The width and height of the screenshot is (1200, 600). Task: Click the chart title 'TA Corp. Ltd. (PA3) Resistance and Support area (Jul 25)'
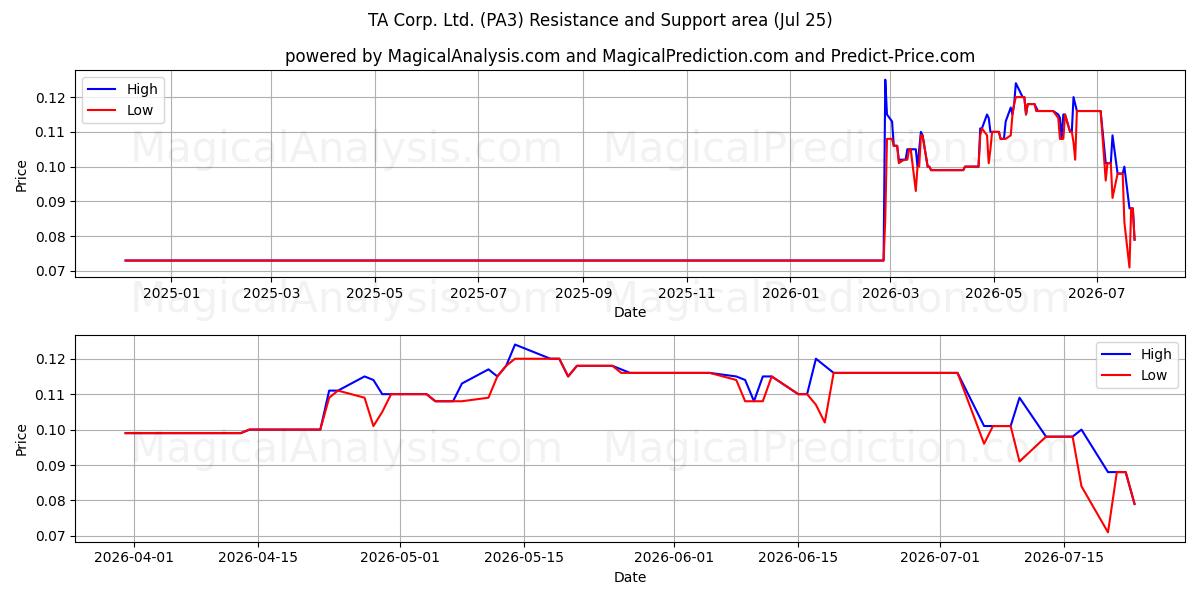(600, 20)
